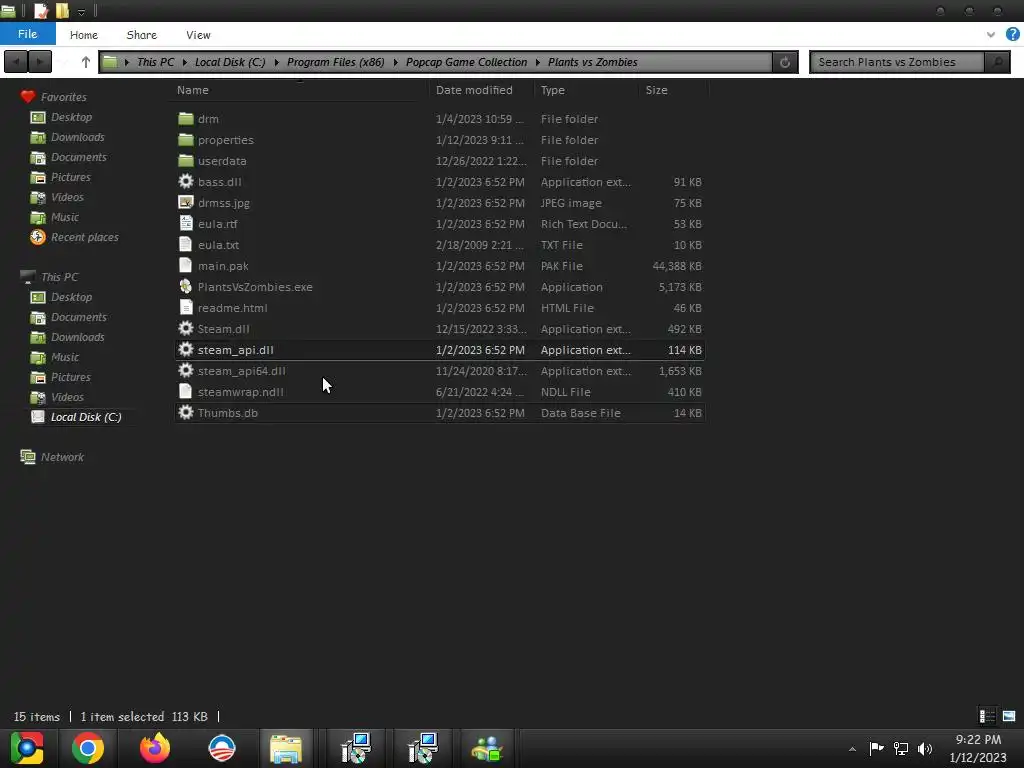This screenshot has width=1024, height=768.
Task: Open Favorites Desktop in sidebar
Action: pyautogui.click(x=71, y=117)
